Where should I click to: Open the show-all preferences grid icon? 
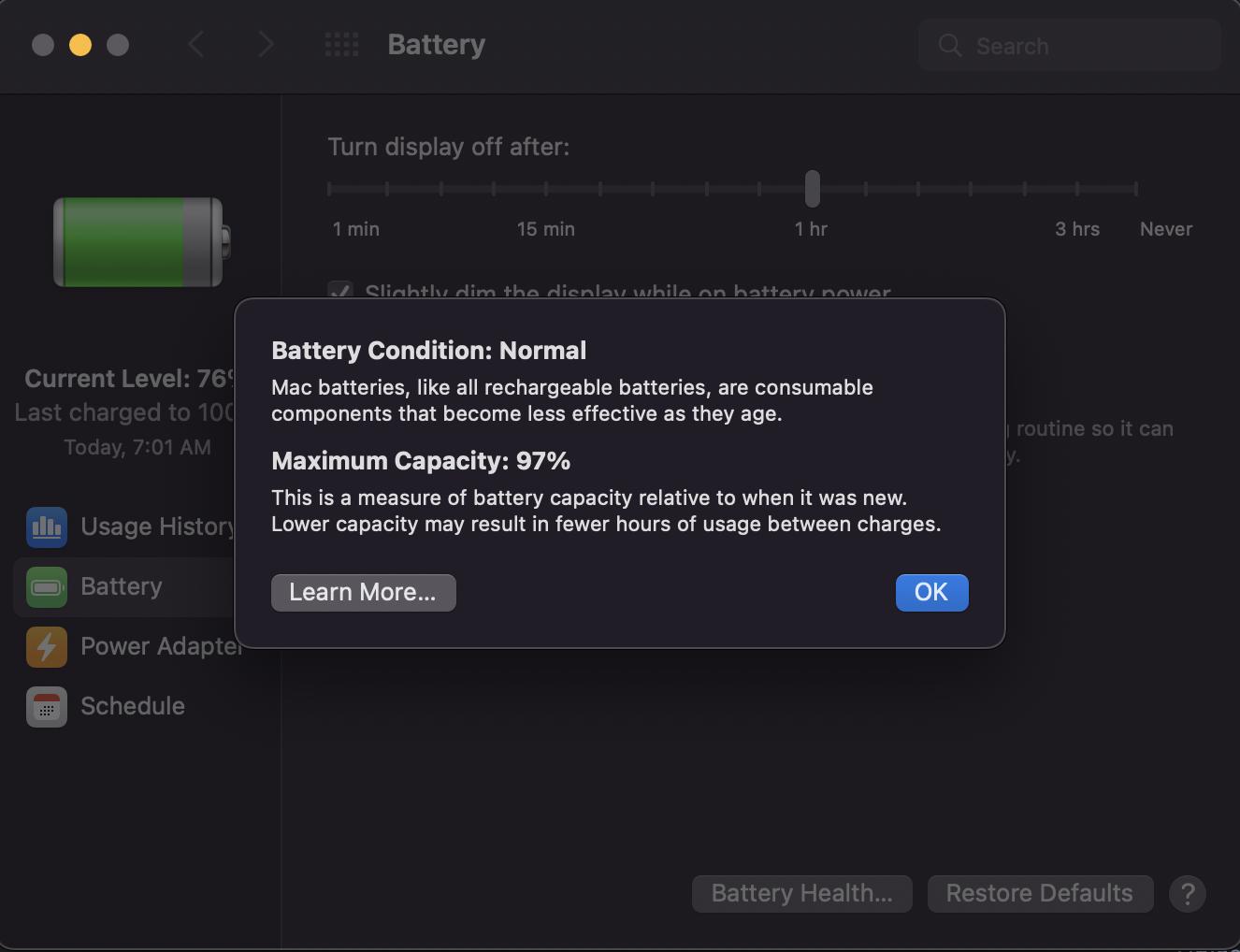(341, 44)
